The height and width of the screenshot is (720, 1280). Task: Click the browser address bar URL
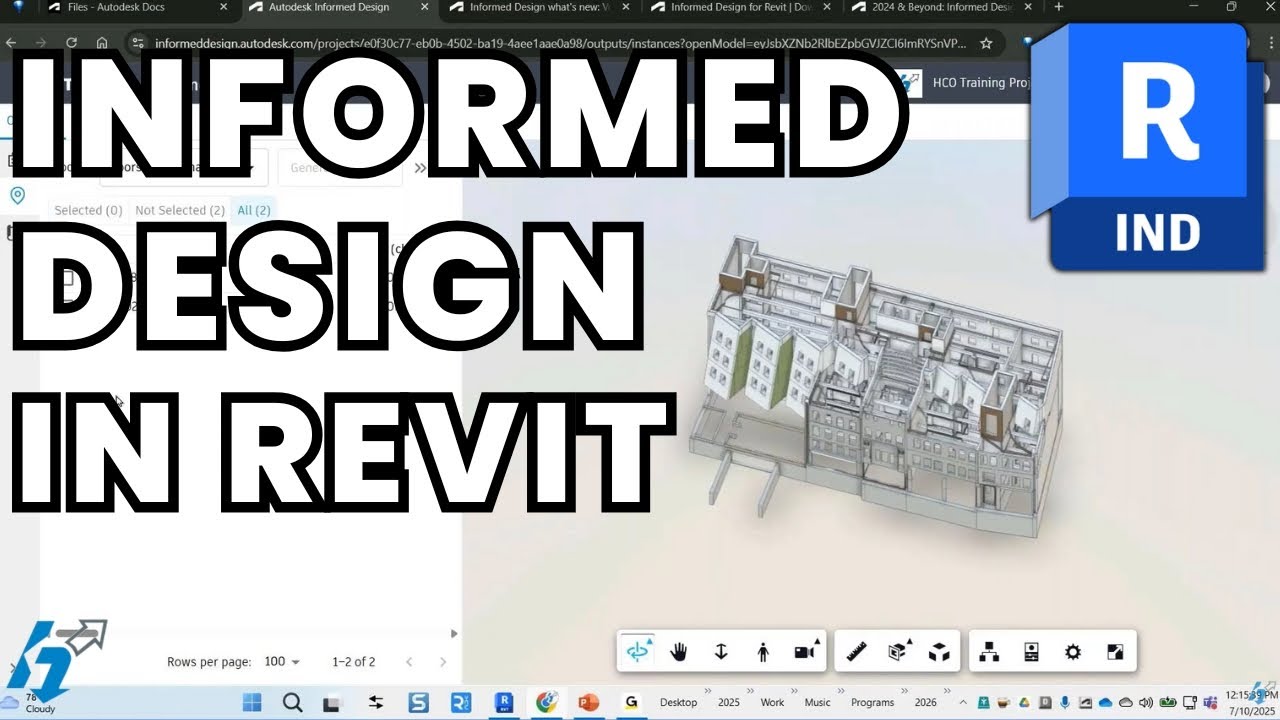560,43
